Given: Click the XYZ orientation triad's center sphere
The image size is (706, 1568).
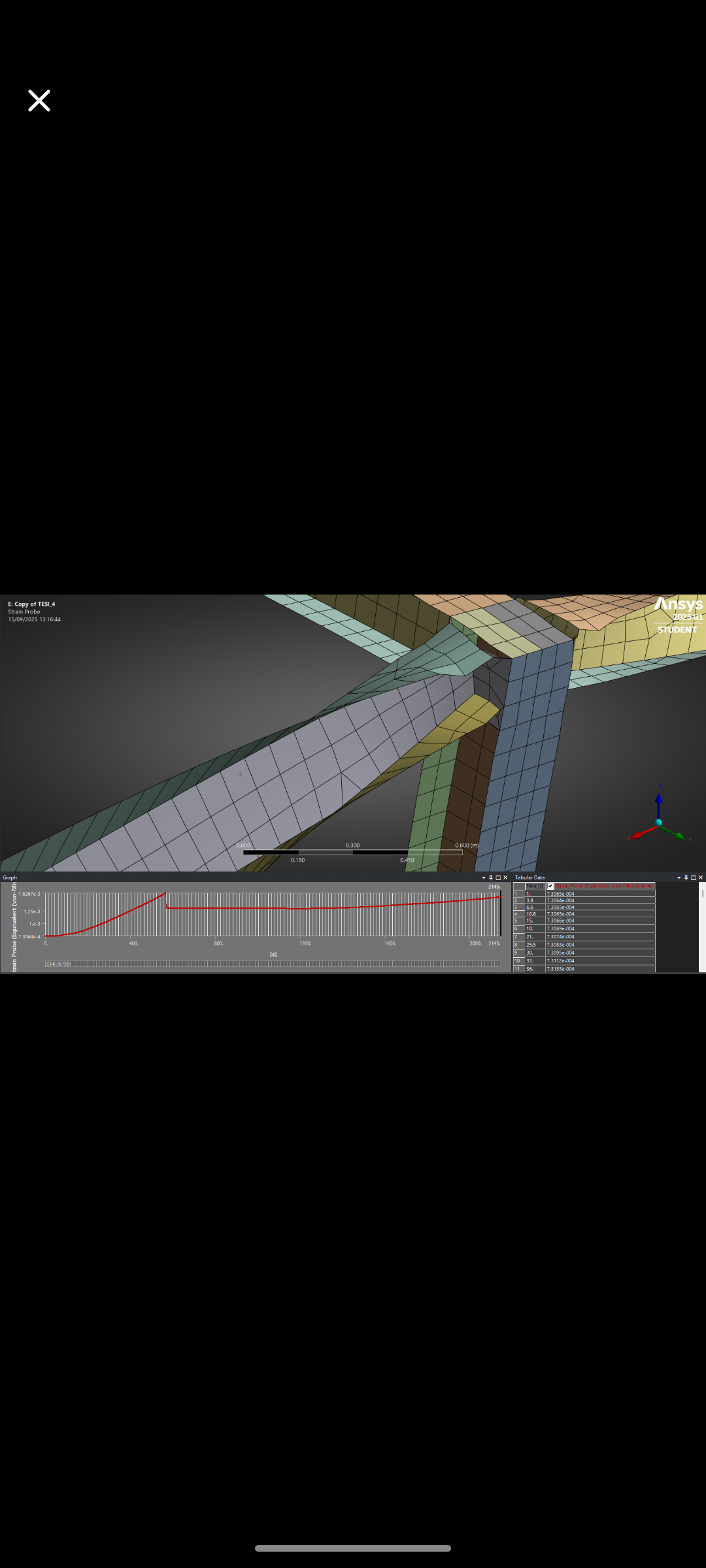Looking at the screenshot, I should pos(659,823).
